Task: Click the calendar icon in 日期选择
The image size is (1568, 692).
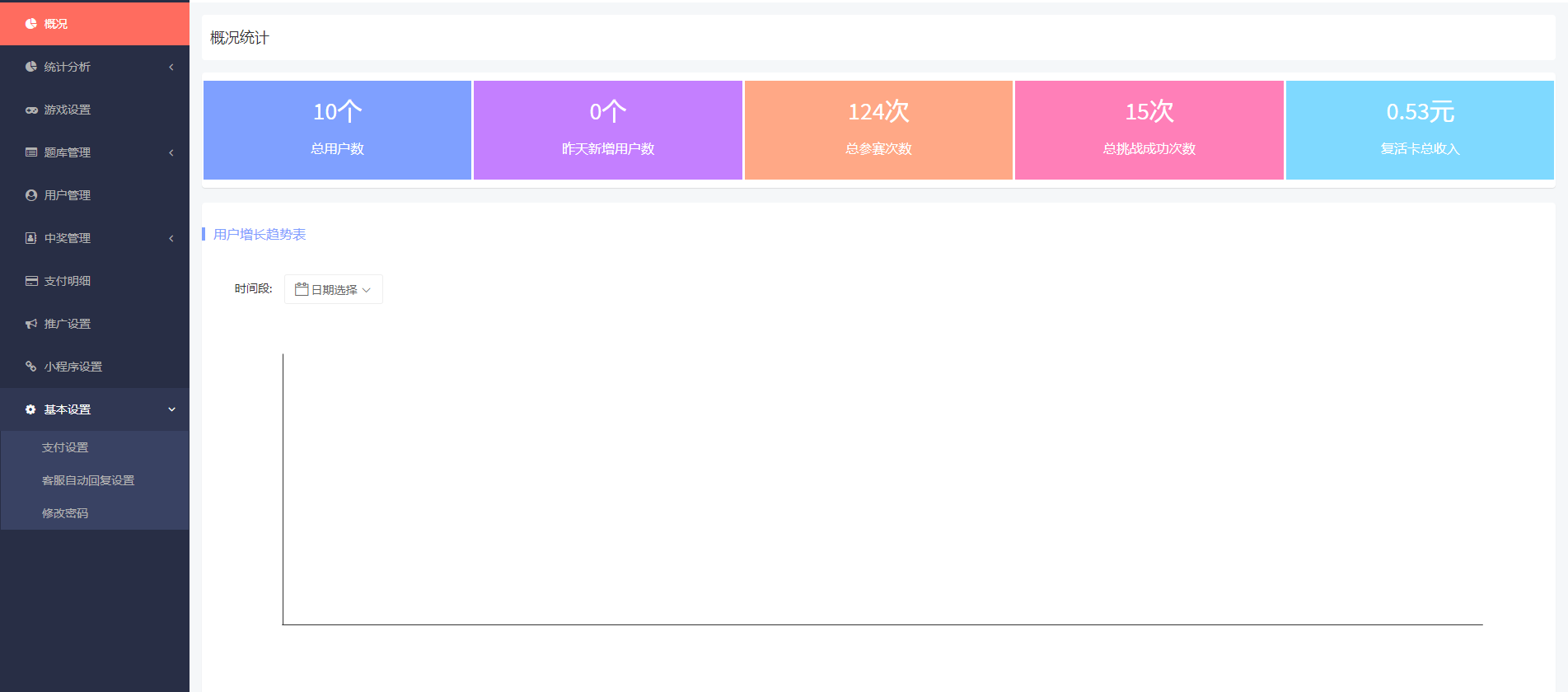Action: pos(302,289)
